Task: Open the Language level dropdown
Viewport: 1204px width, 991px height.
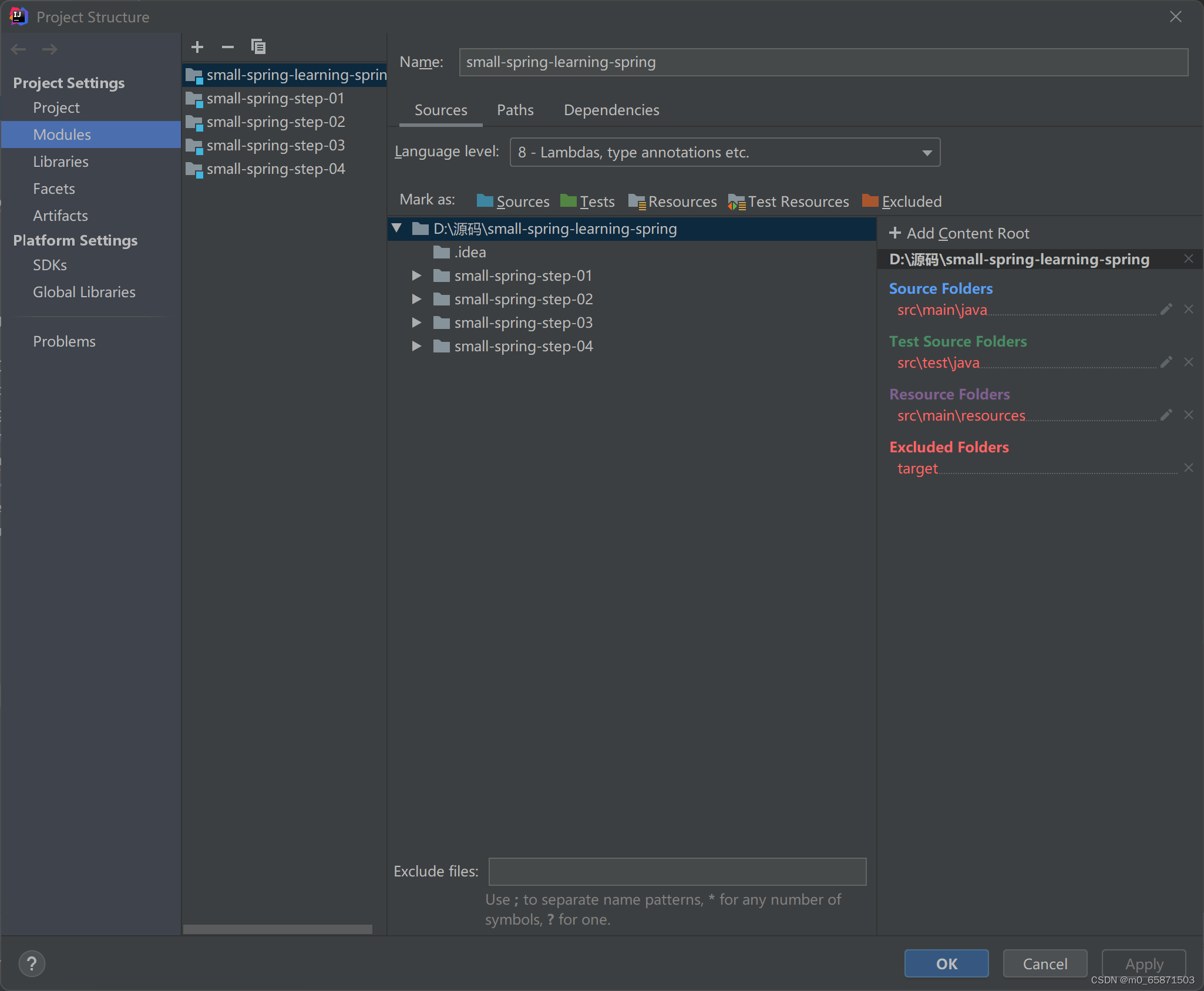Action: coord(725,153)
